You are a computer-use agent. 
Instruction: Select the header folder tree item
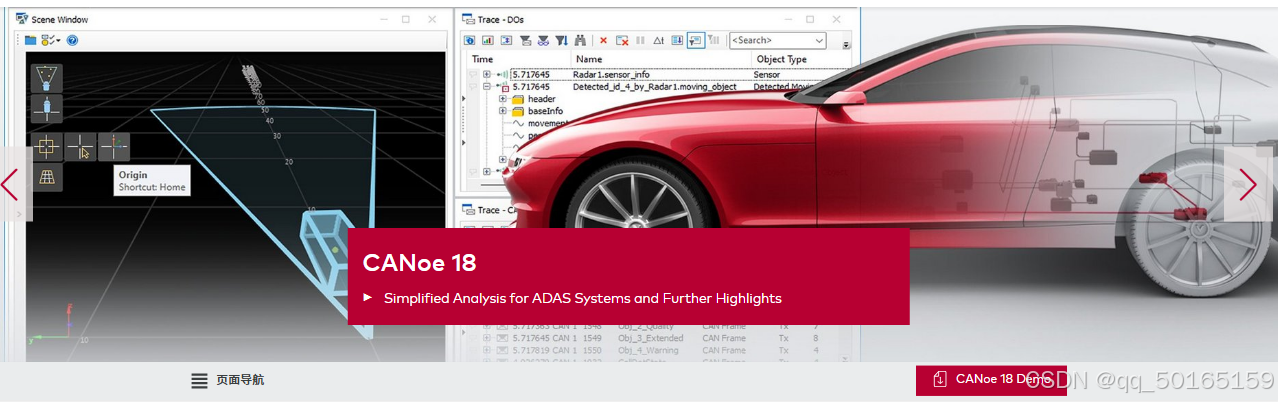533,100
